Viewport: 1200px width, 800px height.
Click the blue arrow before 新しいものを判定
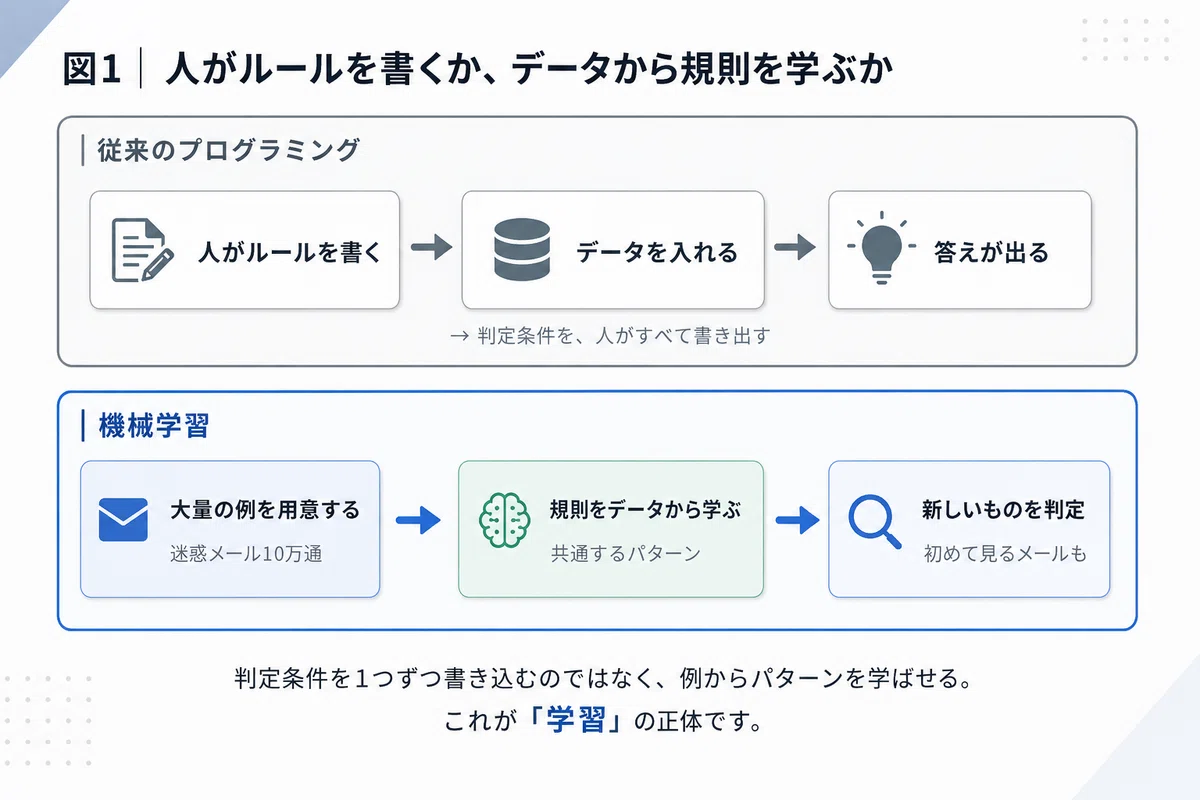[798, 519]
